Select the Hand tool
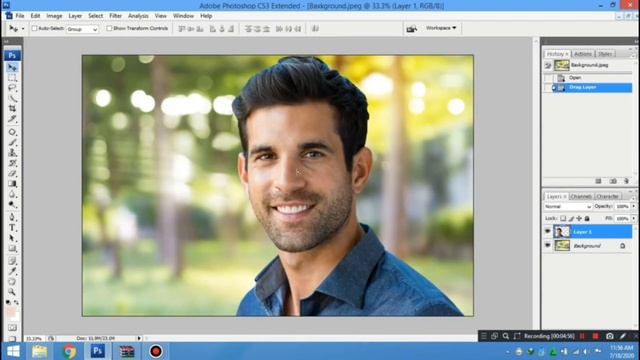Viewport: 640px width, 360px height. (x=12, y=282)
